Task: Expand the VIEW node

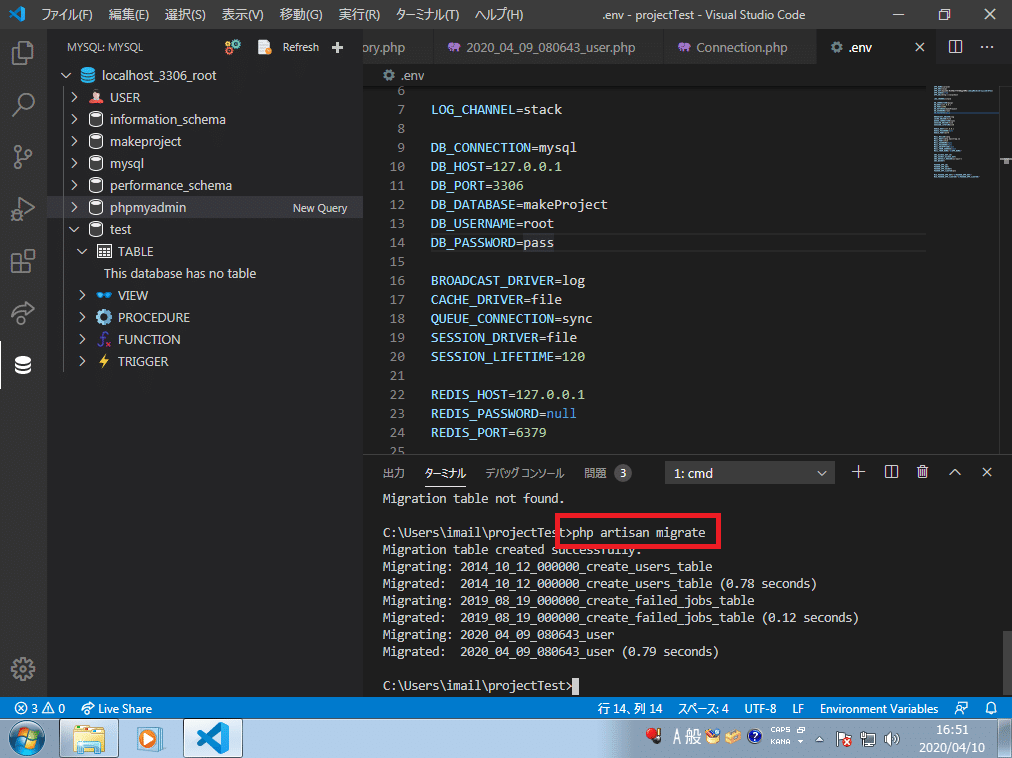Action: tap(82, 295)
